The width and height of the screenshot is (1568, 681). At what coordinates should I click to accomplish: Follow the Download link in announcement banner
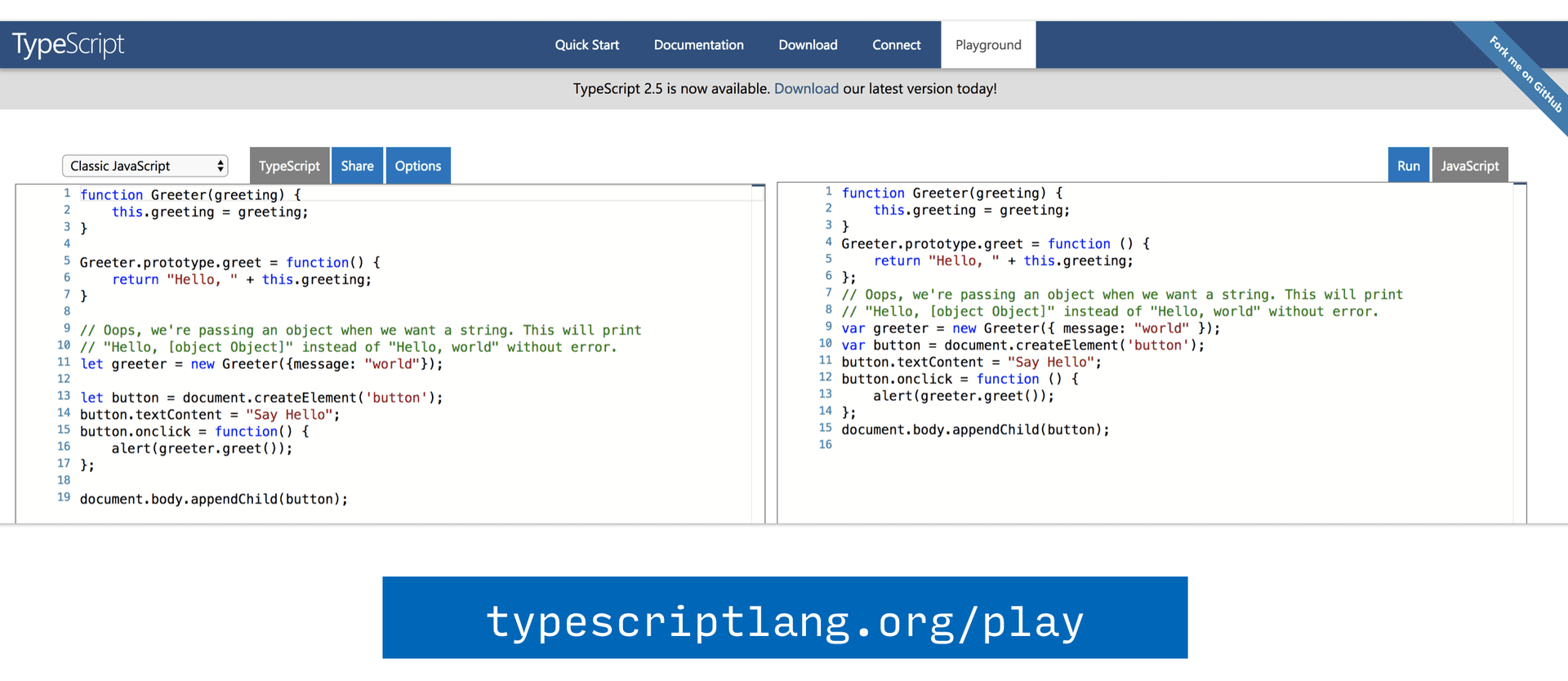pos(806,89)
